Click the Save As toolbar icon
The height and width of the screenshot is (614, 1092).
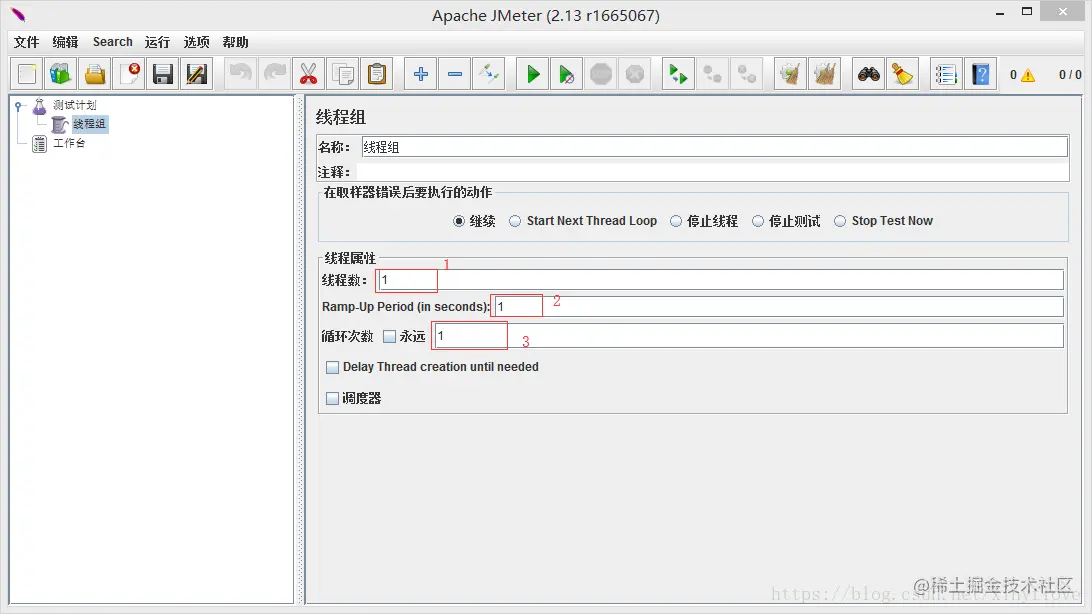point(196,74)
